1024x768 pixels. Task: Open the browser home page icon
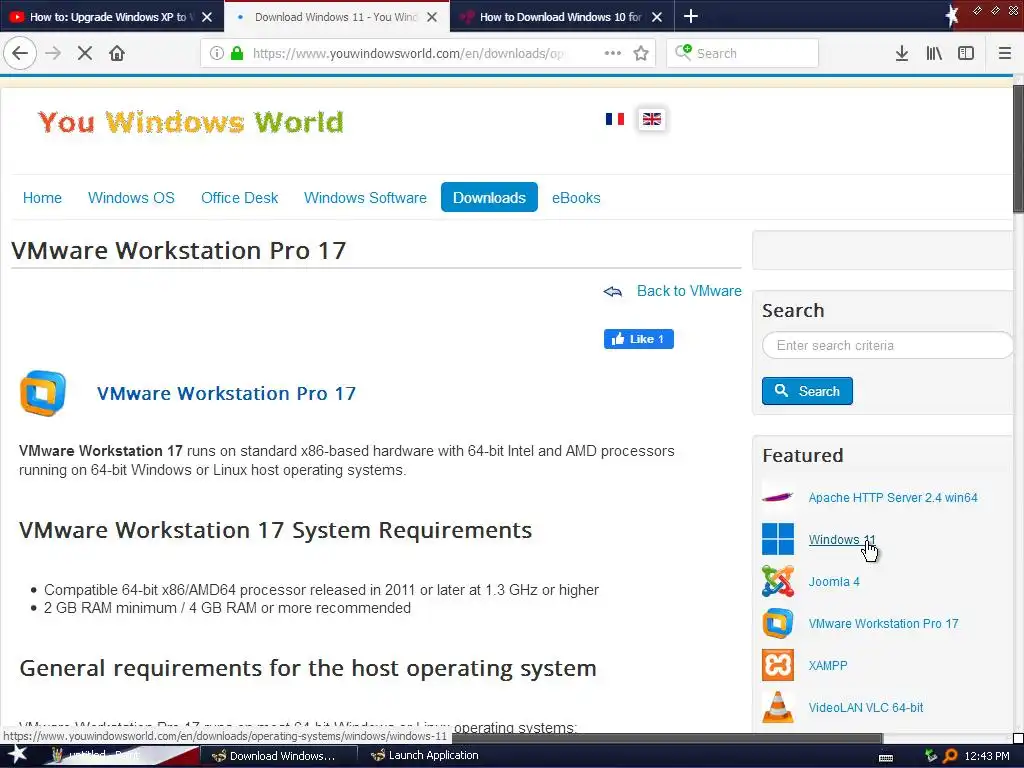click(x=117, y=54)
